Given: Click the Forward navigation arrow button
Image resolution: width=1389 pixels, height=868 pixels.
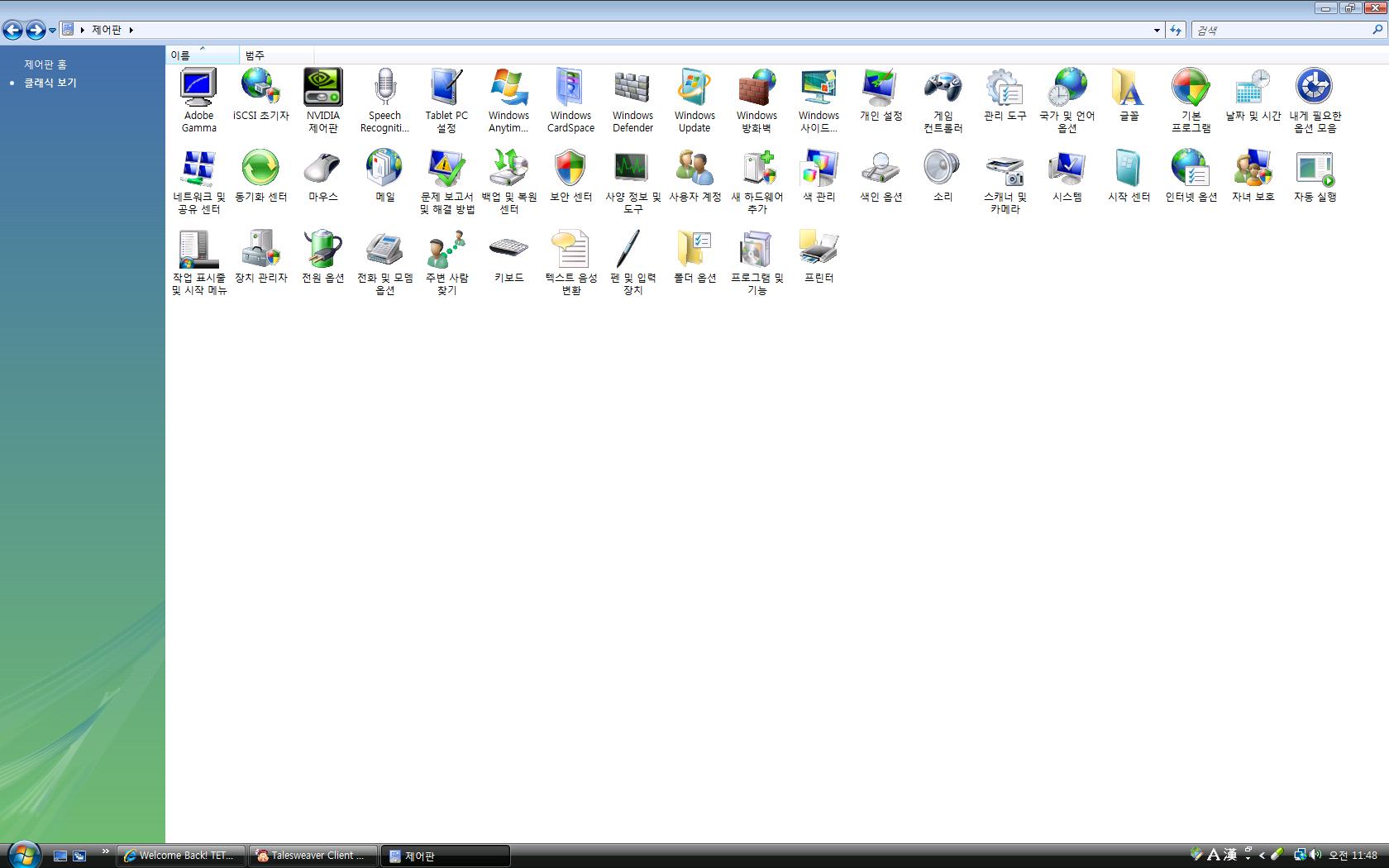Looking at the screenshot, I should pyautogui.click(x=36, y=31).
